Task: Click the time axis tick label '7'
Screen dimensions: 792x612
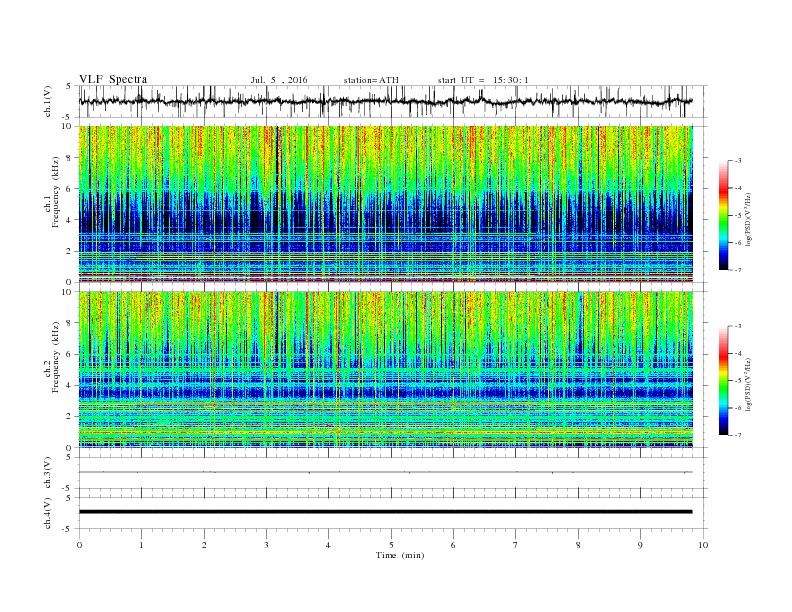Action: [x=516, y=545]
